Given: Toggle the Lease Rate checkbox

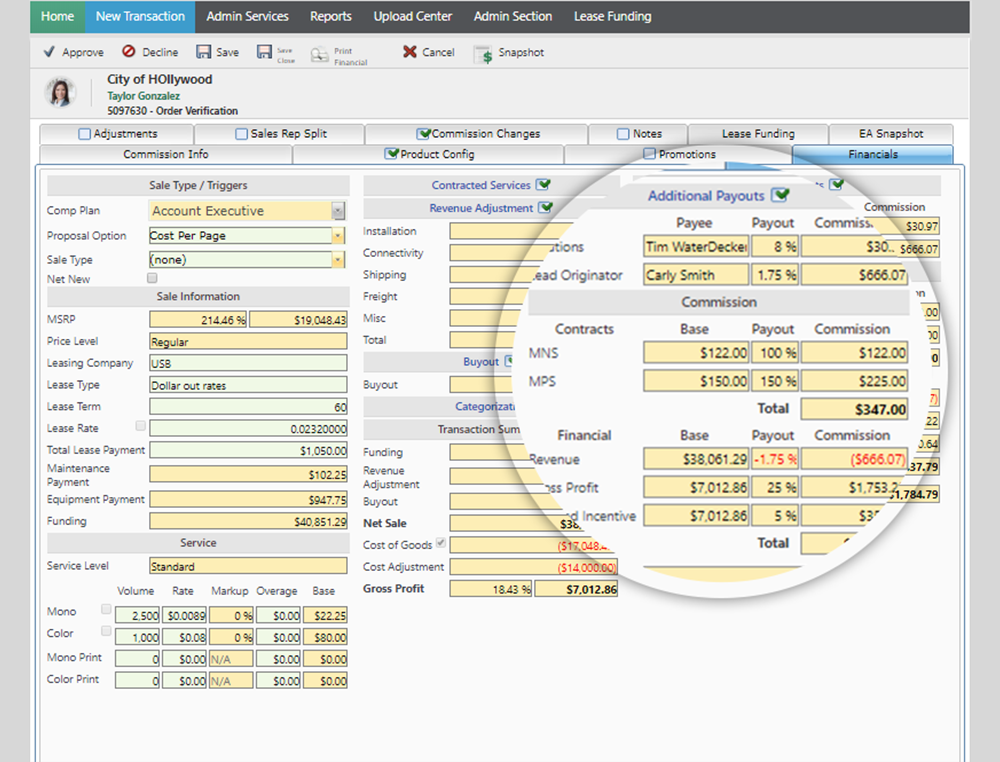Looking at the screenshot, I should point(140,425).
